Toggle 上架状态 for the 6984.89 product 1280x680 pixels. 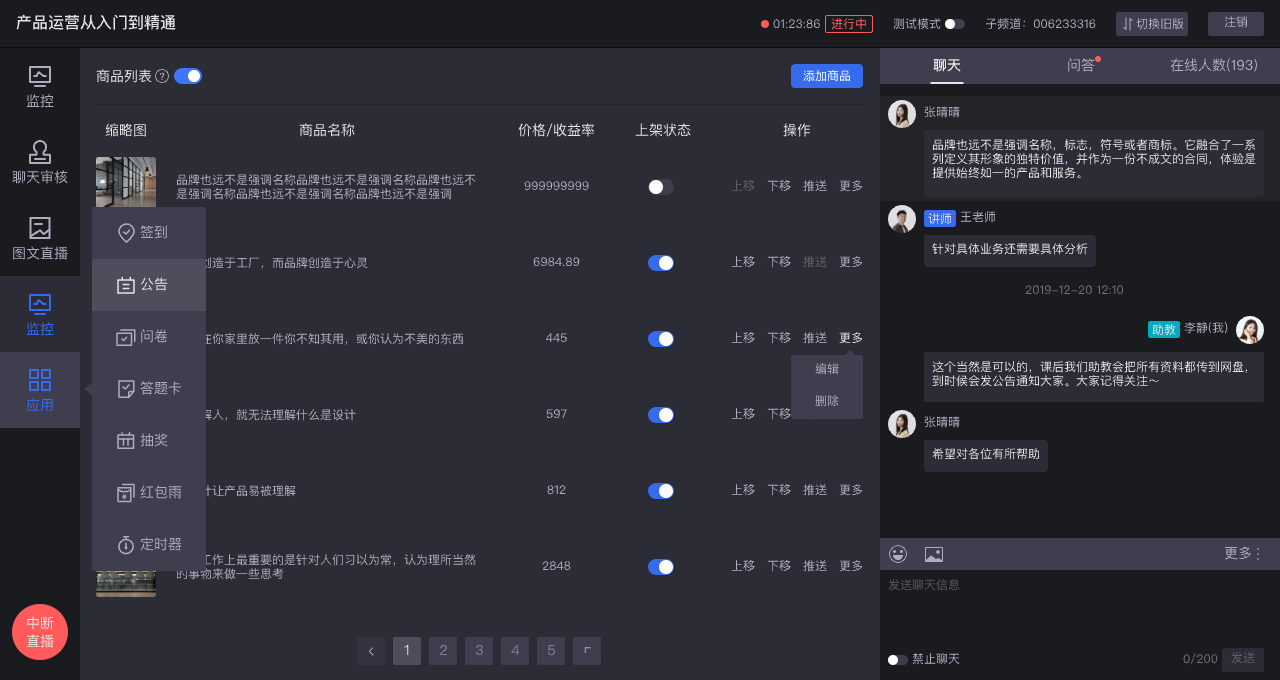click(661, 263)
